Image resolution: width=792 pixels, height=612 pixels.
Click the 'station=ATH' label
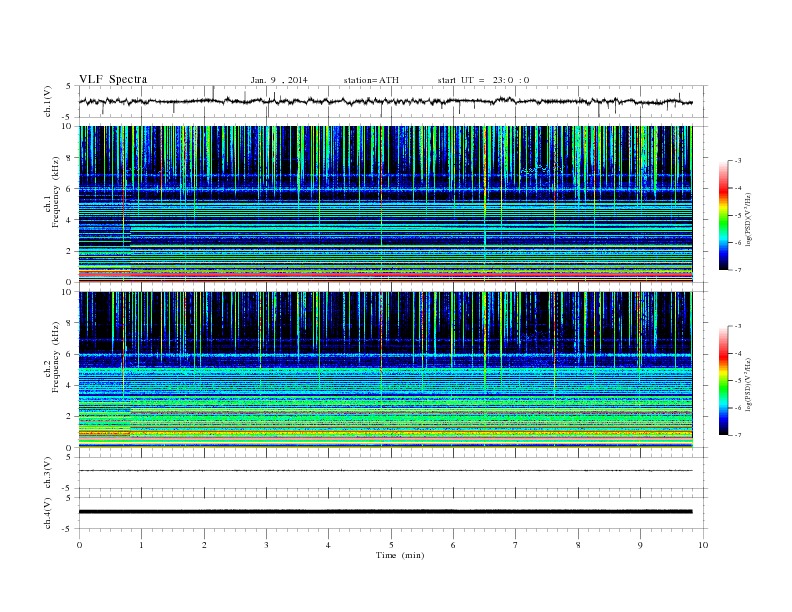click(371, 80)
